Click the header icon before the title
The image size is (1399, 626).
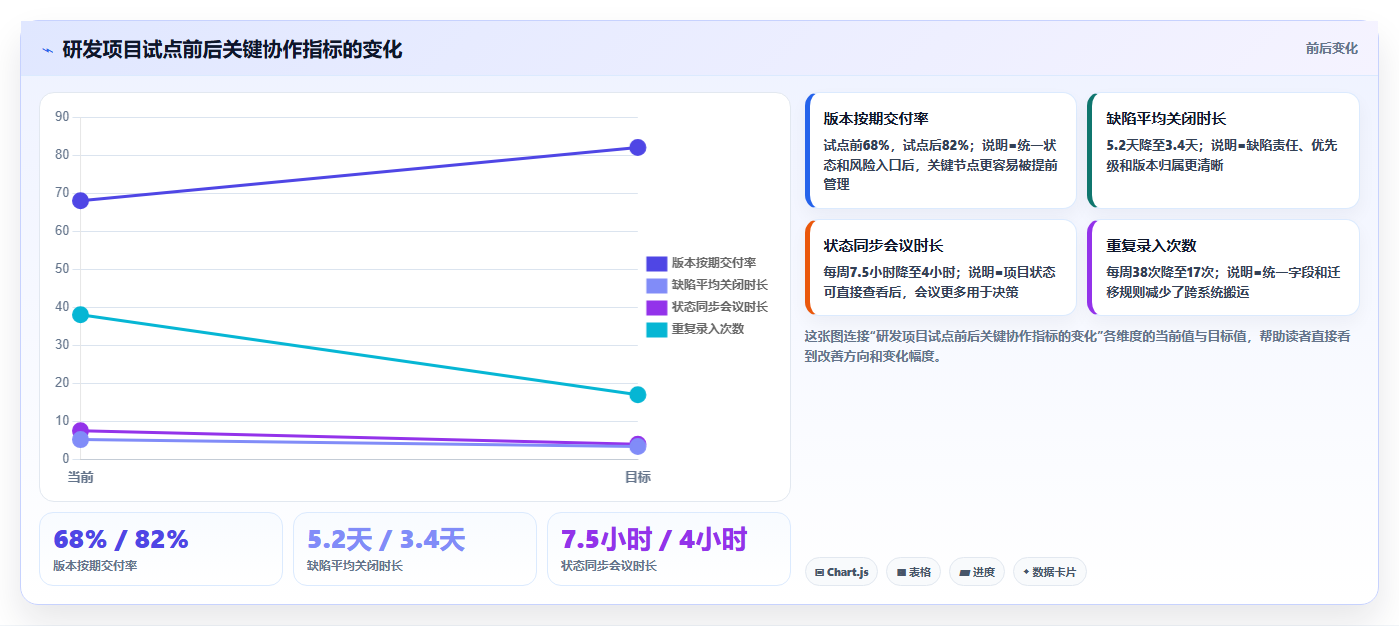pyautogui.click(x=47, y=50)
